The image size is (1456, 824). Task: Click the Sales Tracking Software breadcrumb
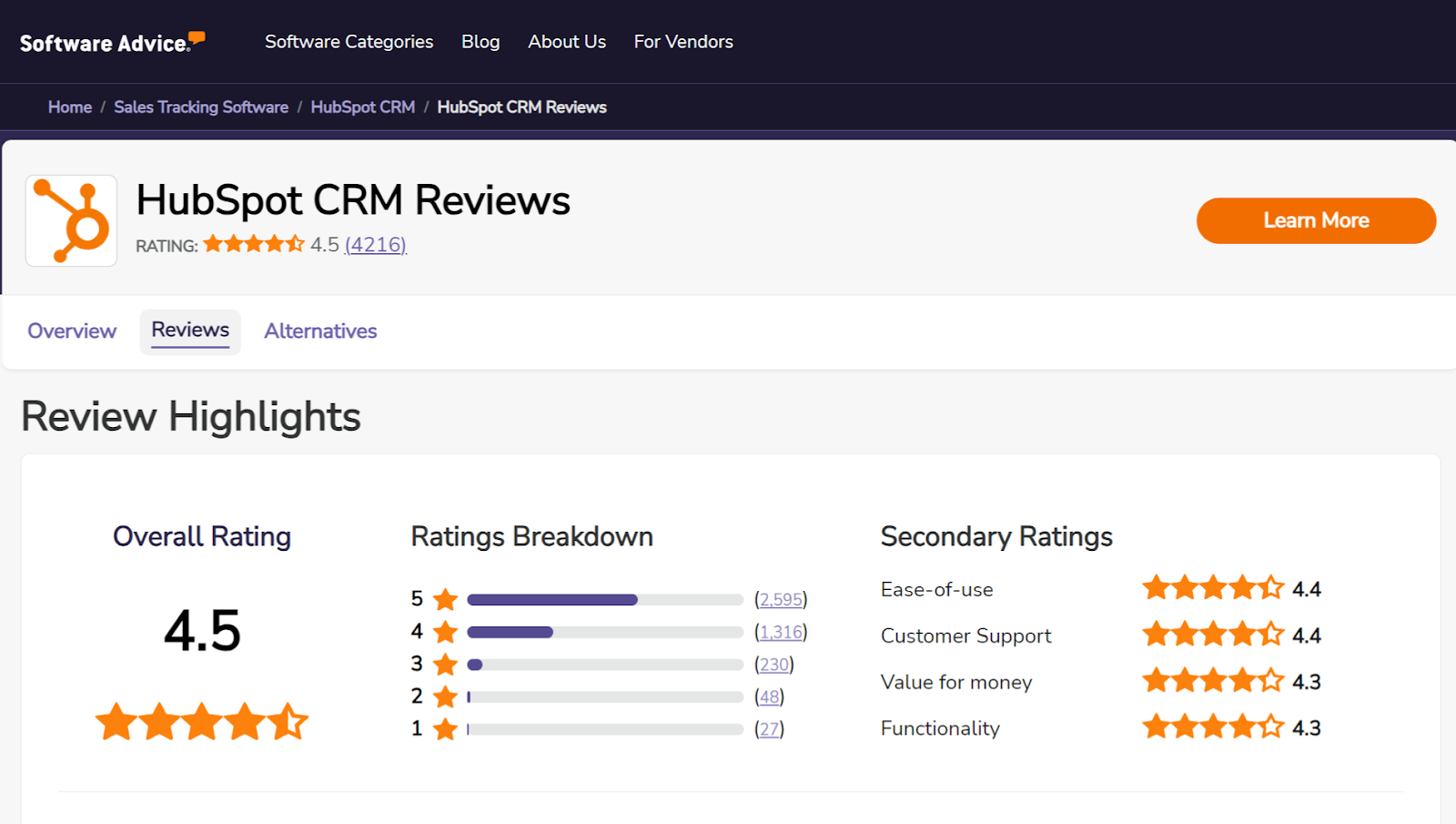point(200,107)
